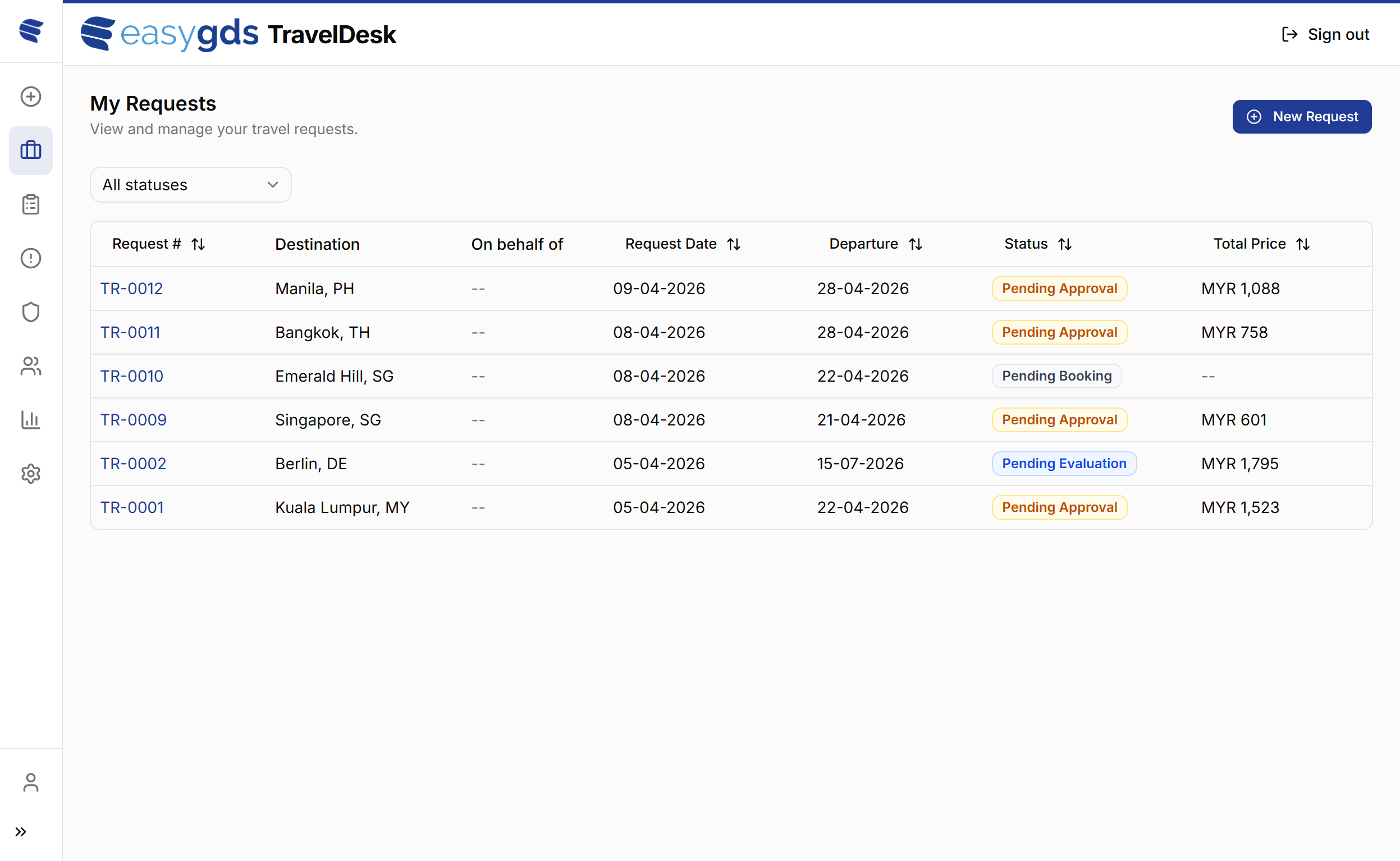Select the shield icon in the sidebar

coord(30,312)
